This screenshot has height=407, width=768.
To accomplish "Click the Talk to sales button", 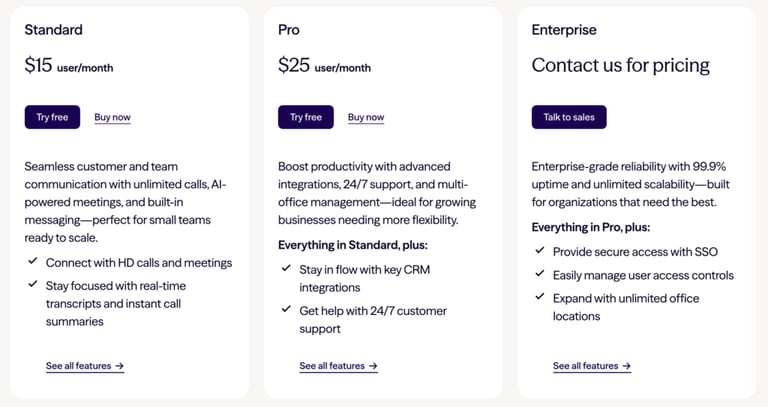I will [x=569, y=117].
